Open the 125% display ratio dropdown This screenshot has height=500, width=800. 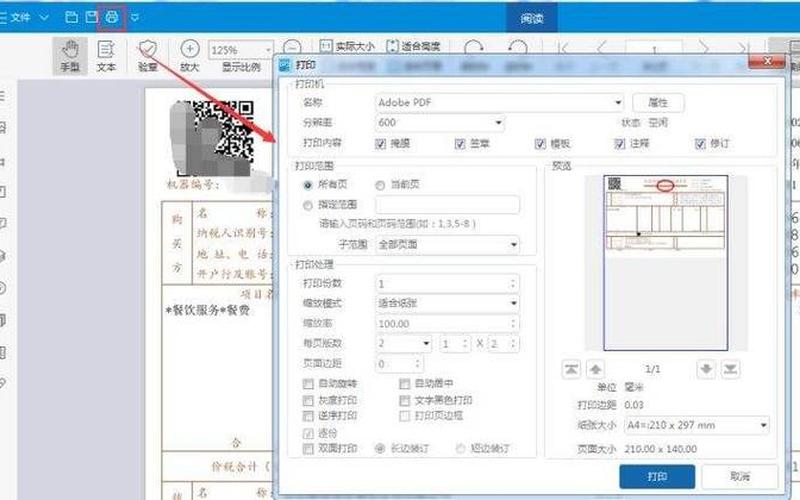(241, 50)
